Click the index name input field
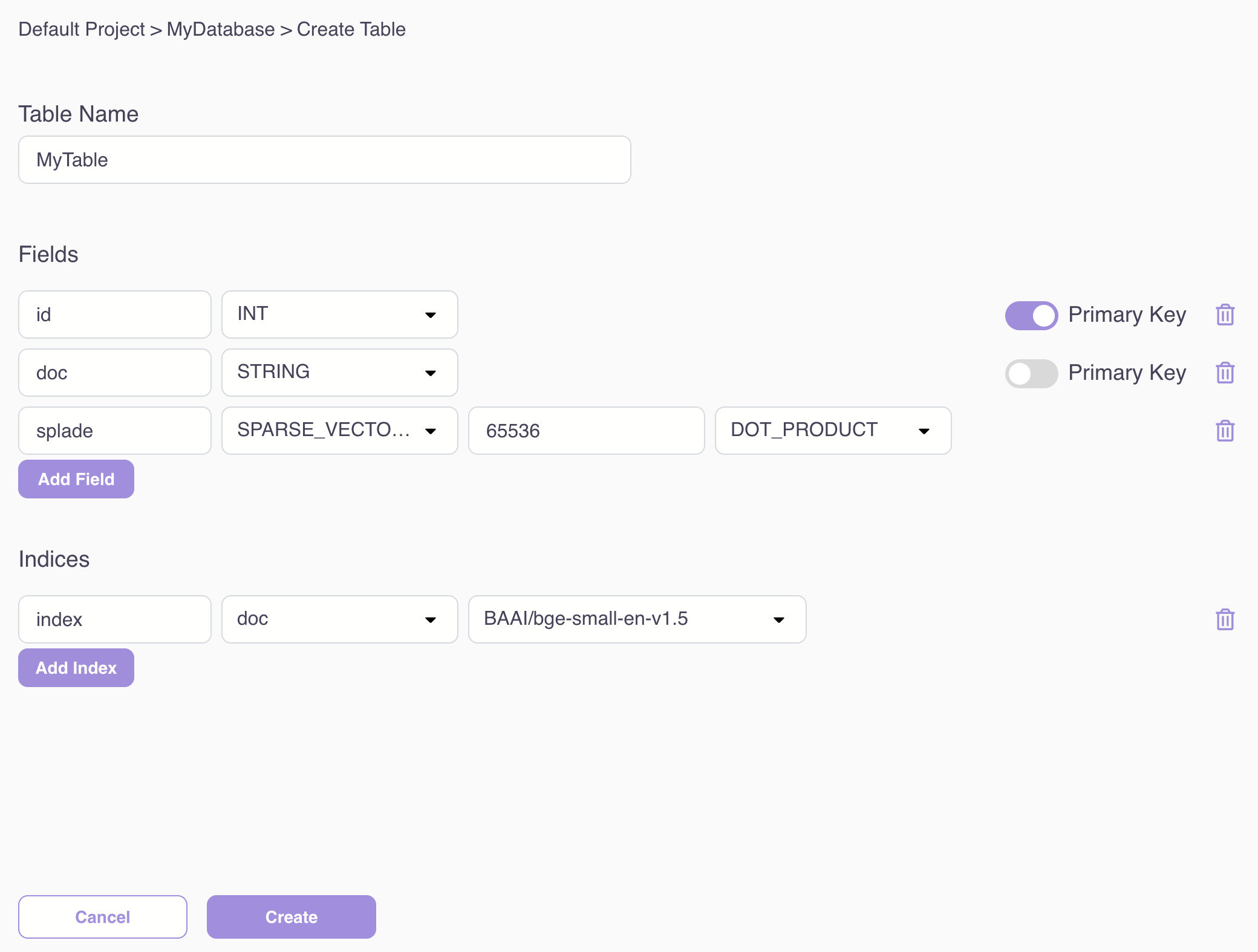Viewport: 1258px width, 952px height. coord(115,619)
